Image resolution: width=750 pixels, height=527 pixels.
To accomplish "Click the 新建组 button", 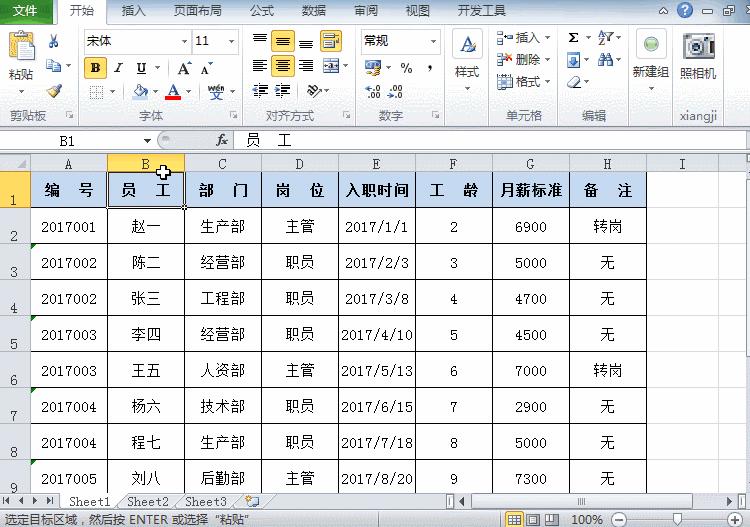I will click(651, 60).
